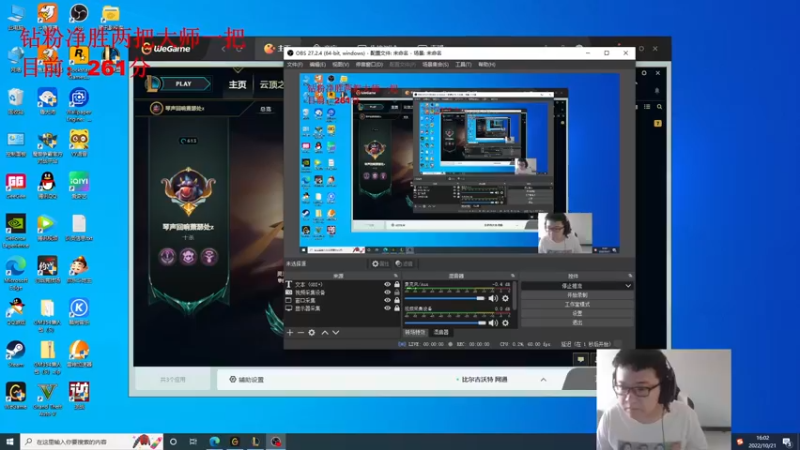Open second mixer channel gear settings
800x450 pixels.
505,322
